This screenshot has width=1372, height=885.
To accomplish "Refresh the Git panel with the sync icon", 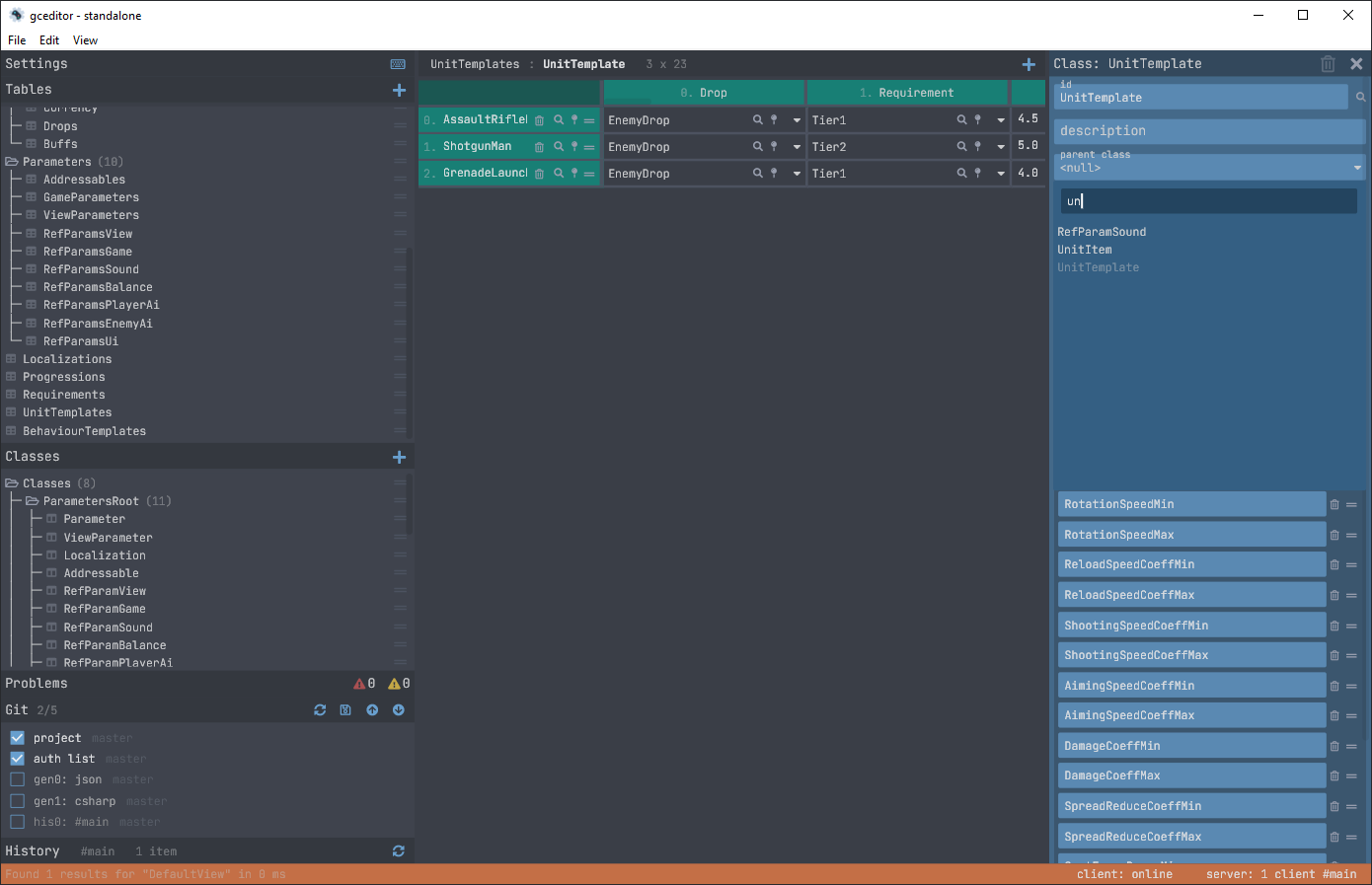I will tap(319, 709).
